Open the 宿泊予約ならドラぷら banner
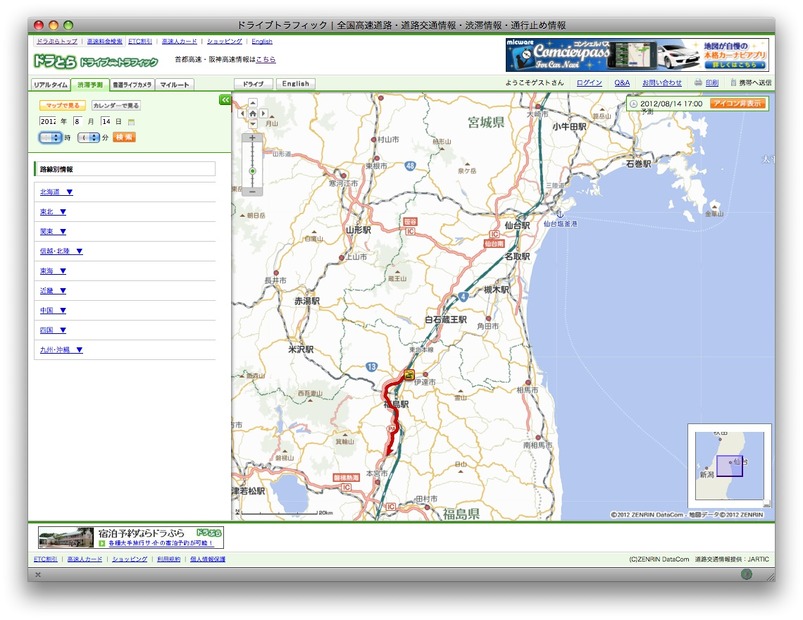Viewport: 803px width, 620px height. [131, 538]
